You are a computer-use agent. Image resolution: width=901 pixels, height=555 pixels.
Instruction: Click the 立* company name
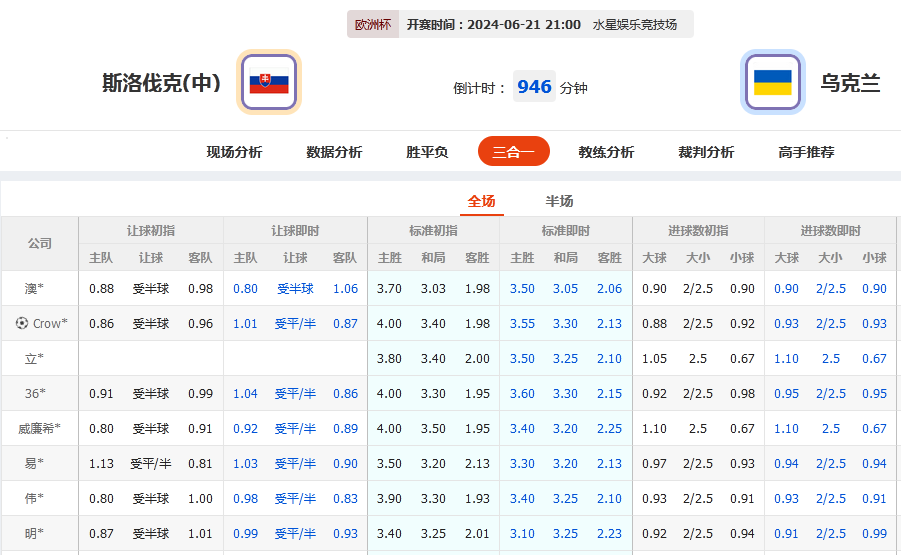click(34, 359)
